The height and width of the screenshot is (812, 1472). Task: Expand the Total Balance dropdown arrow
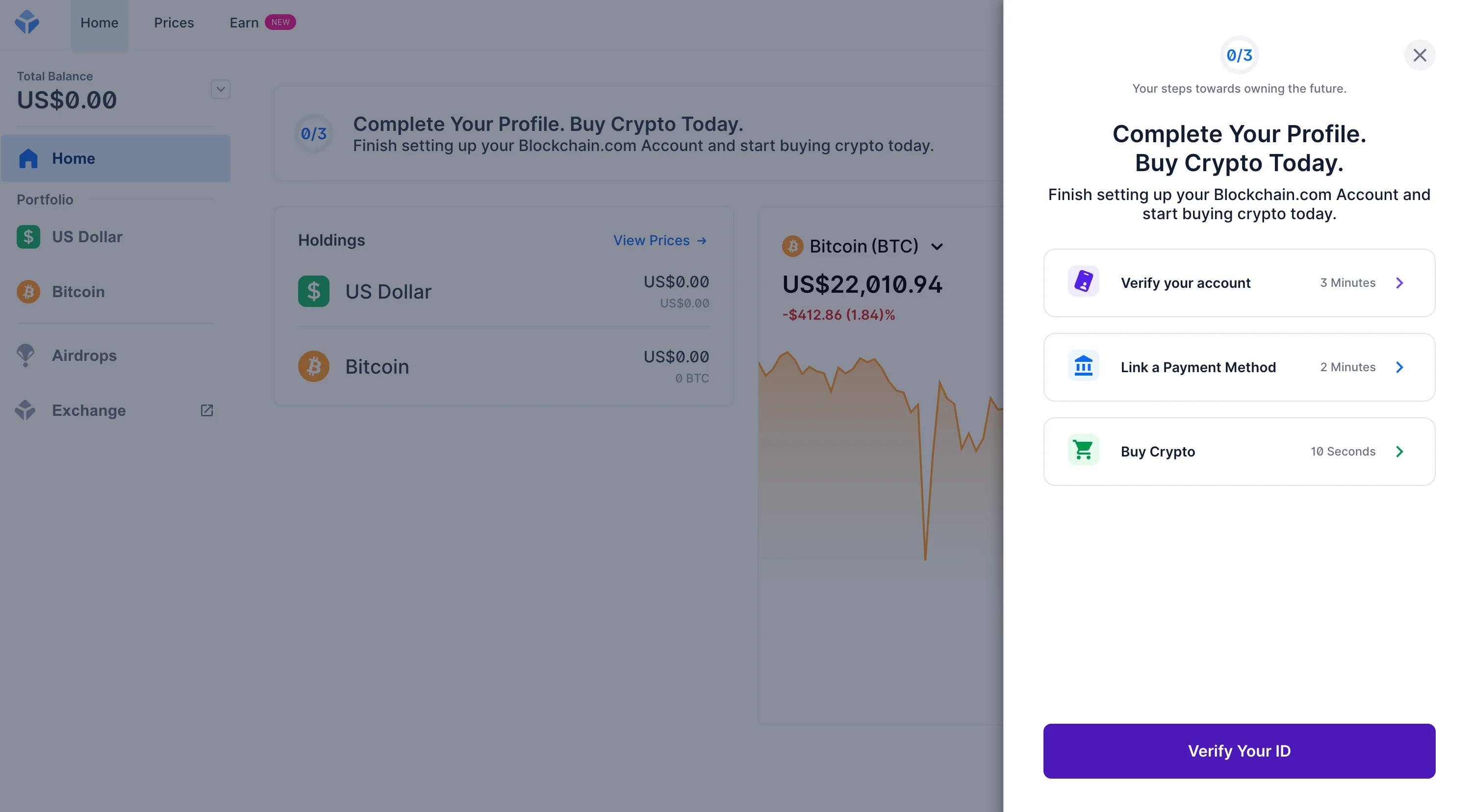click(221, 89)
